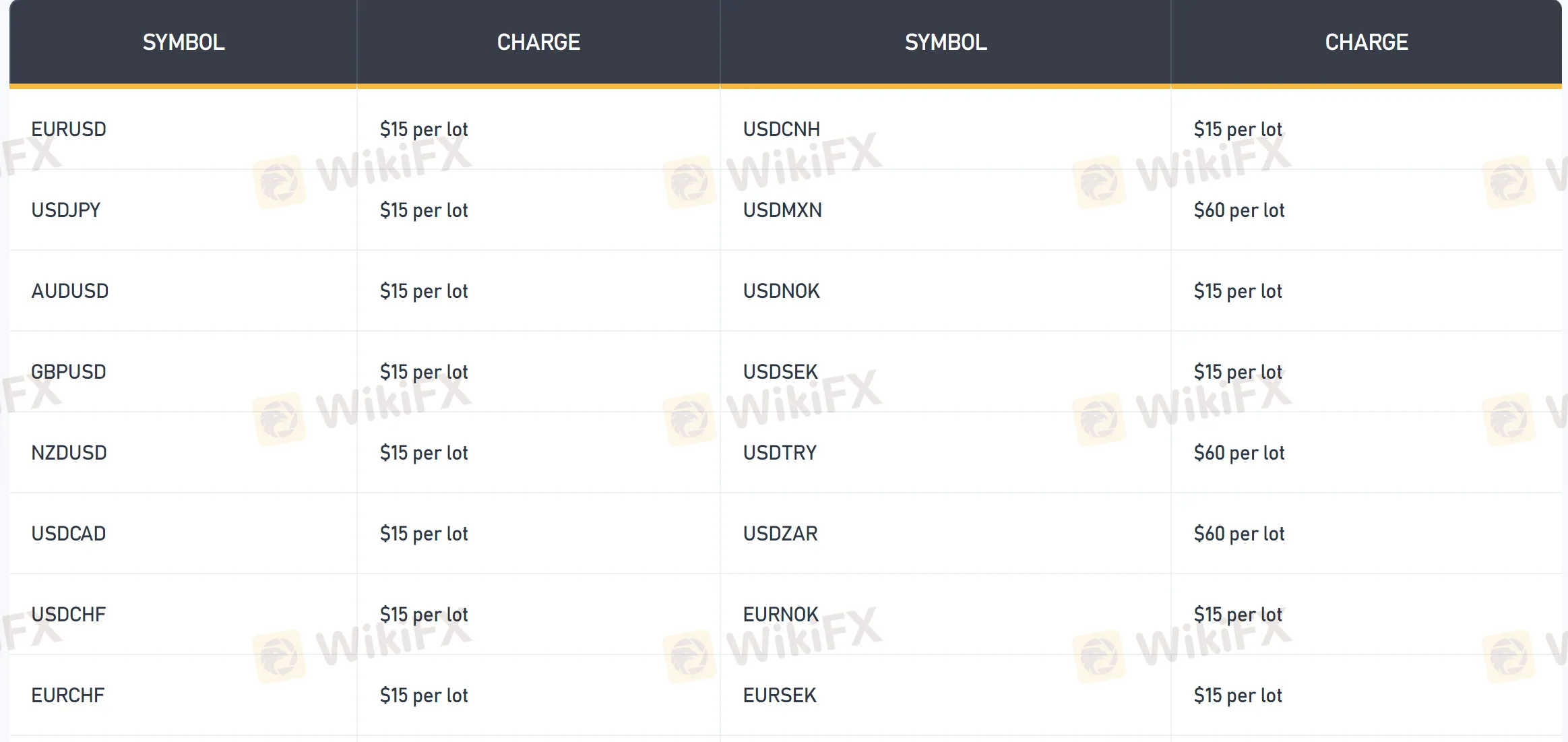Viewport: 1568px width, 742px height.
Task: Click the first CHARGE column header
Action: pos(538,42)
